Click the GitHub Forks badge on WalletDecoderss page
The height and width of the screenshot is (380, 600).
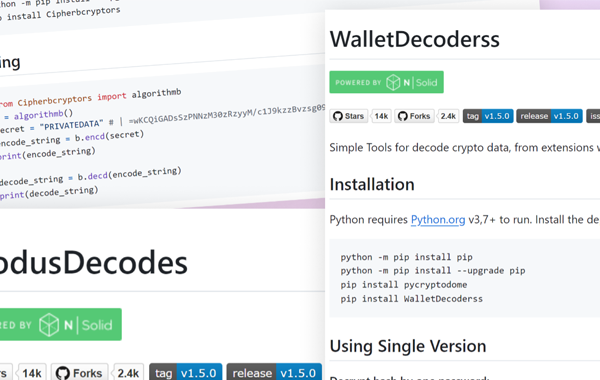(x=414, y=116)
